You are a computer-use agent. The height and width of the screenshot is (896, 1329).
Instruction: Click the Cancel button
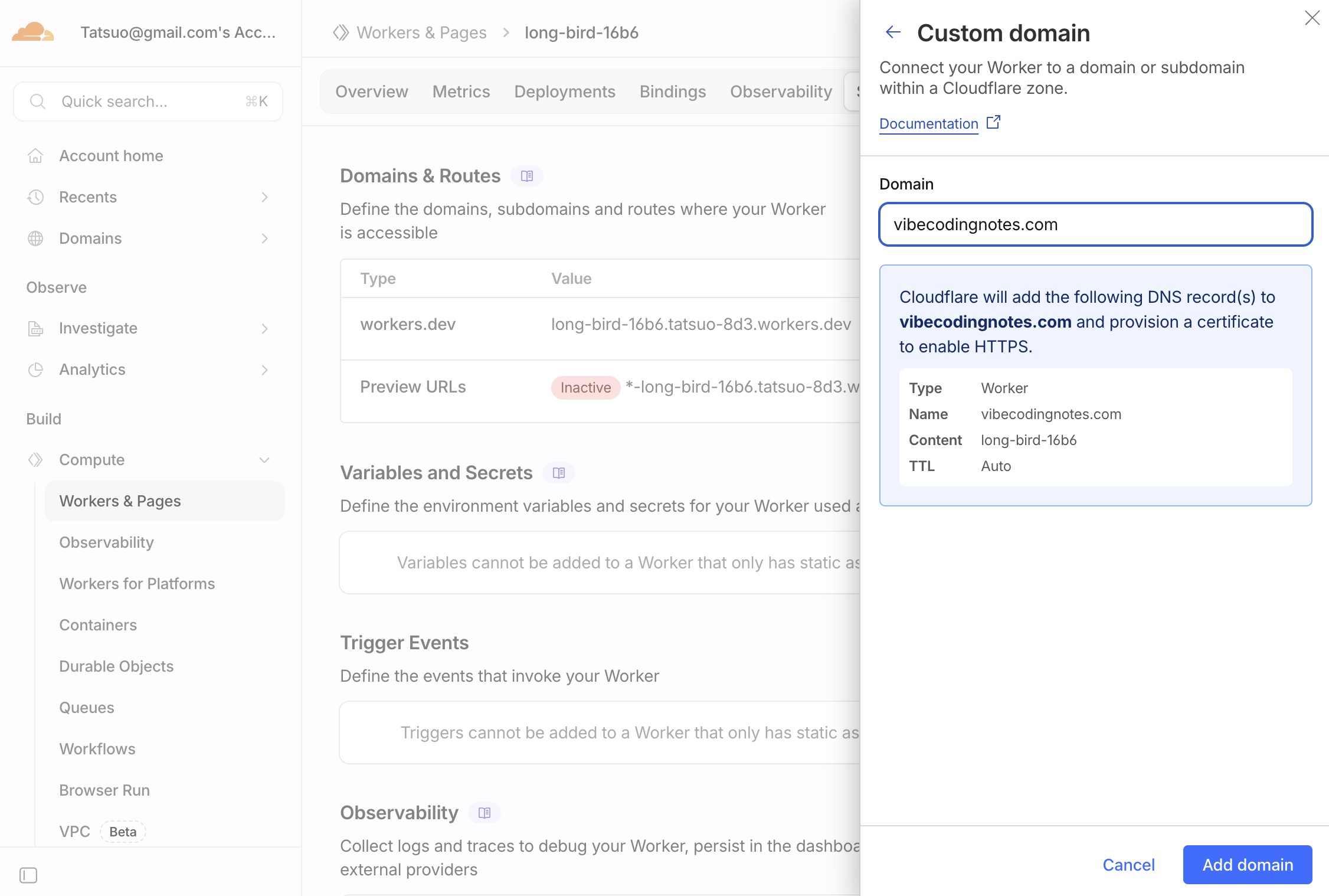(x=1128, y=865)
